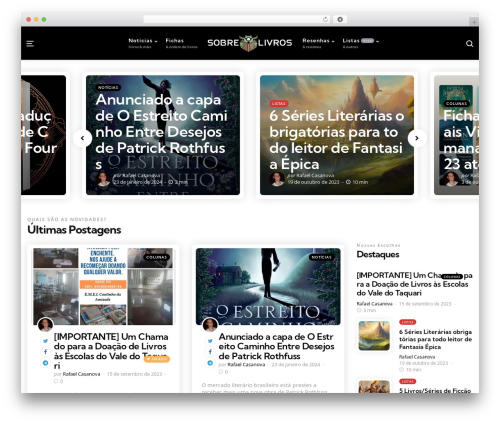This screenshot has width=500, height=423.
Task: Click the author avatar on Doação de Livros card
Action: pyautogui.click(x=45, y=324)
